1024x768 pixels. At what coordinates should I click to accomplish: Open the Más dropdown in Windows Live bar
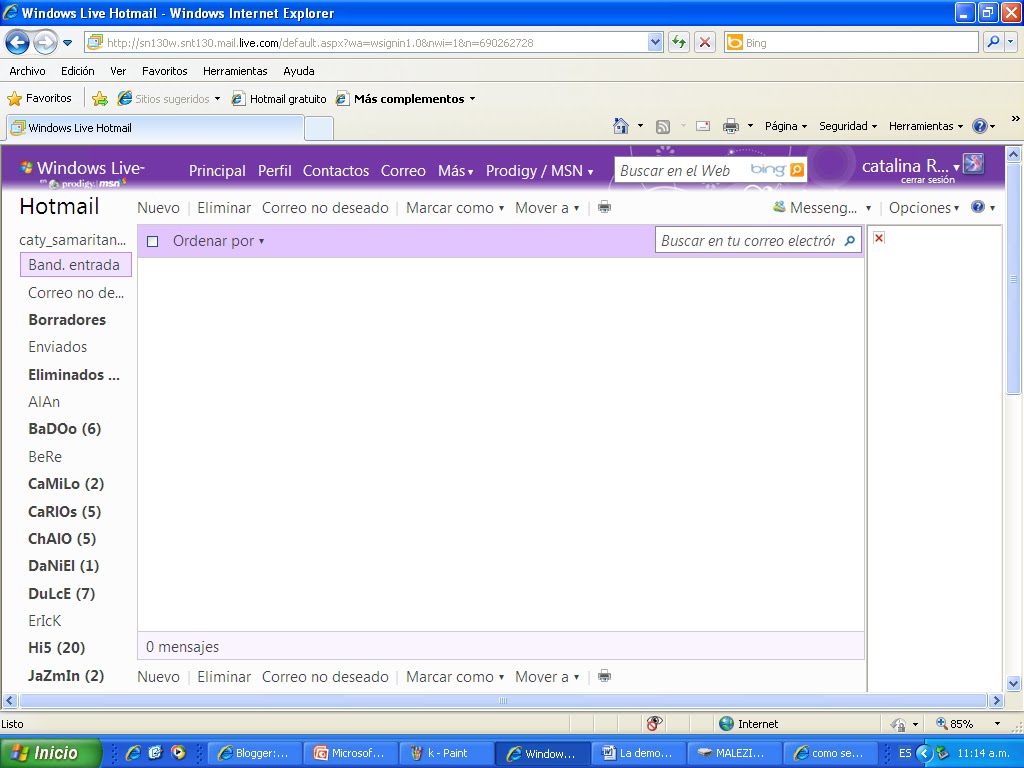[456, 171]
